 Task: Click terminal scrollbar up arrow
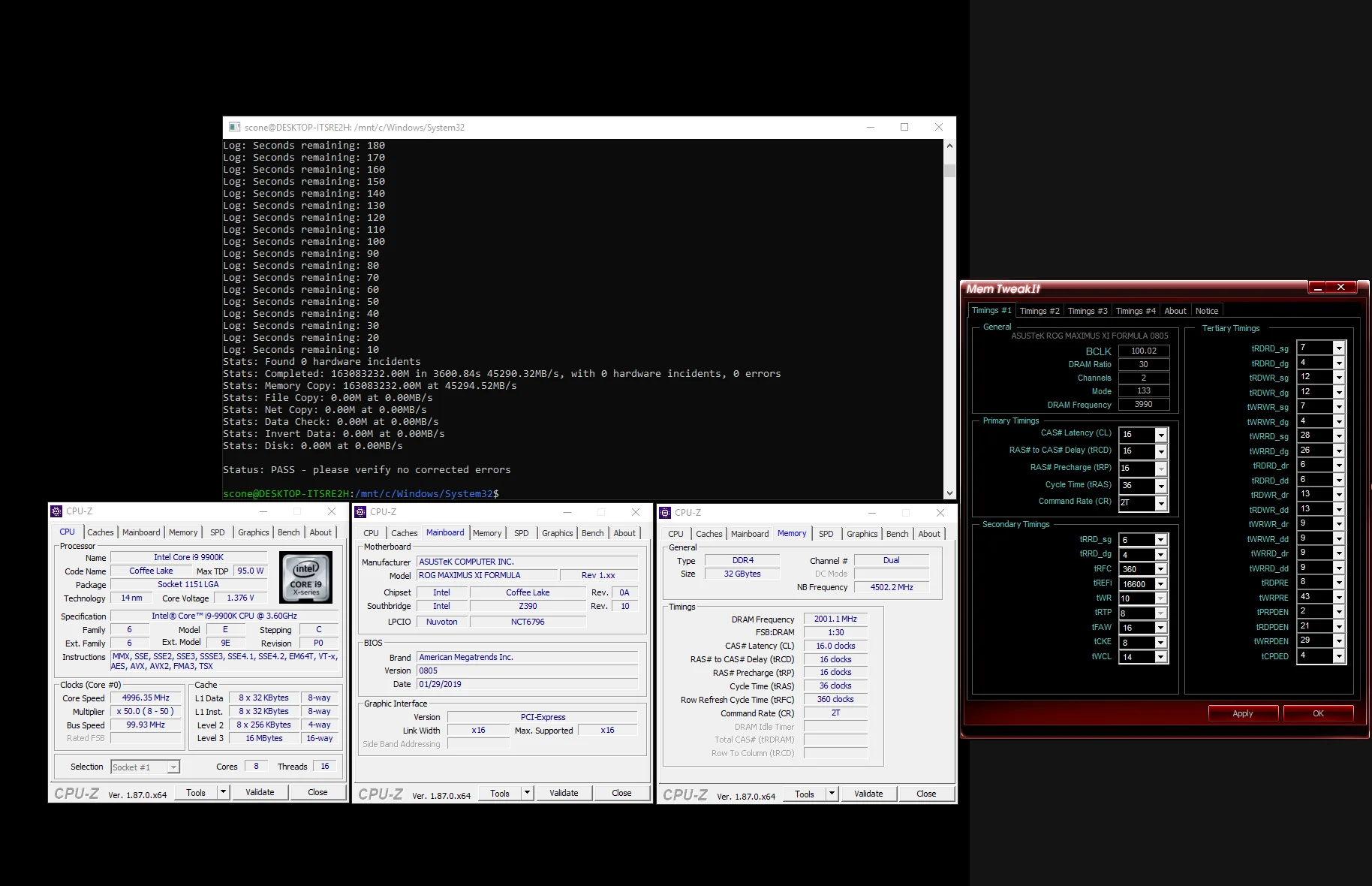point(949,146)
